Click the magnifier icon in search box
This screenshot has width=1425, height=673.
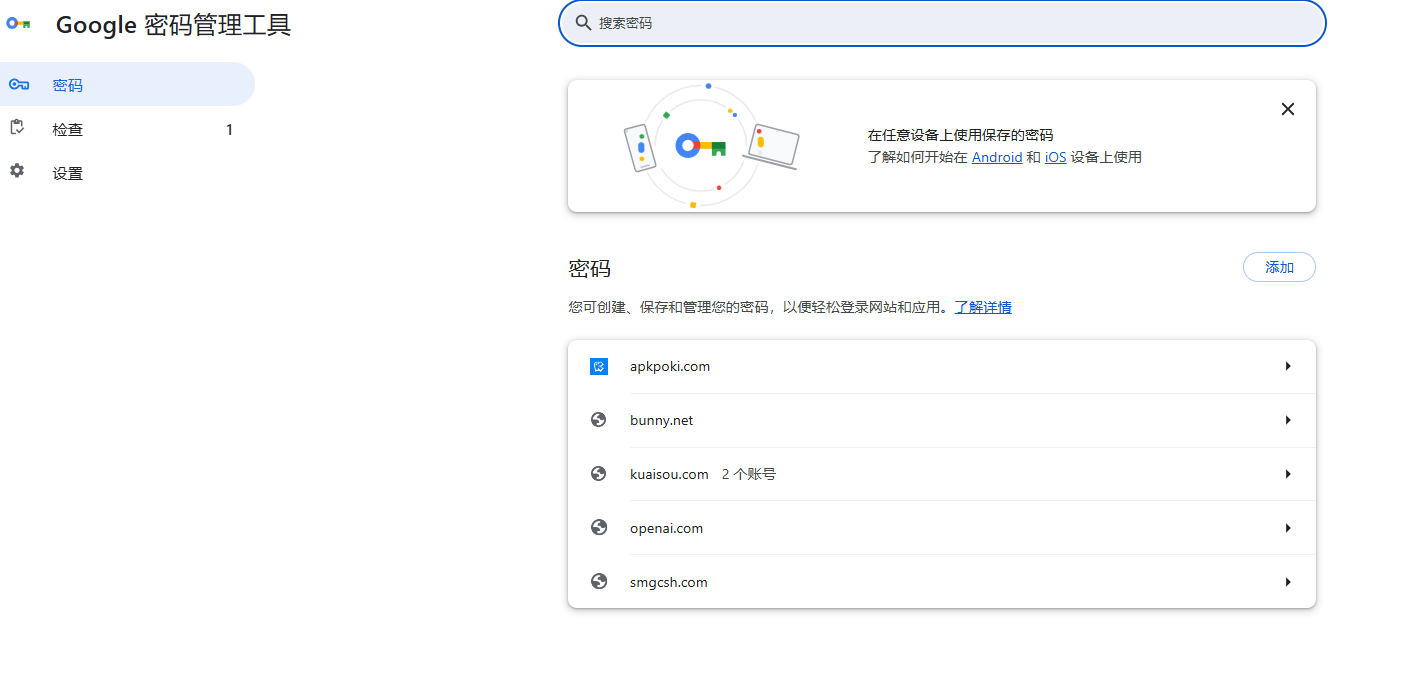click(583, 23)
